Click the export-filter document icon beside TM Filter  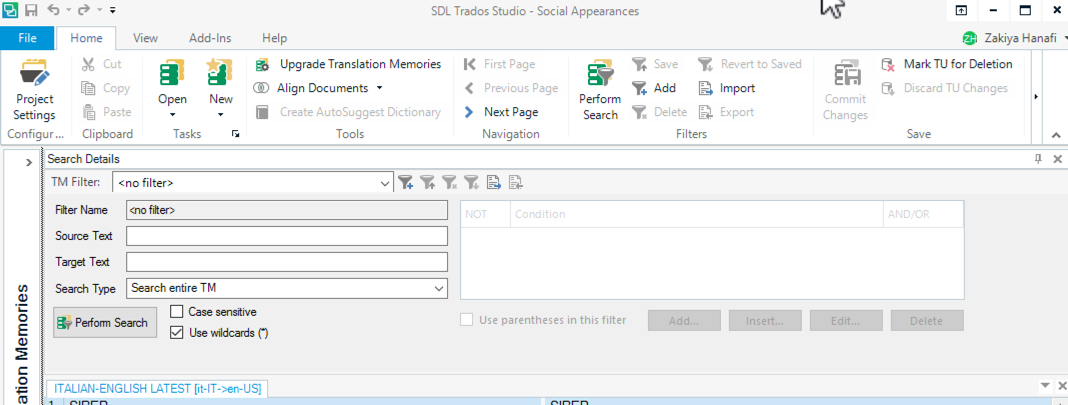click(516, 182)
